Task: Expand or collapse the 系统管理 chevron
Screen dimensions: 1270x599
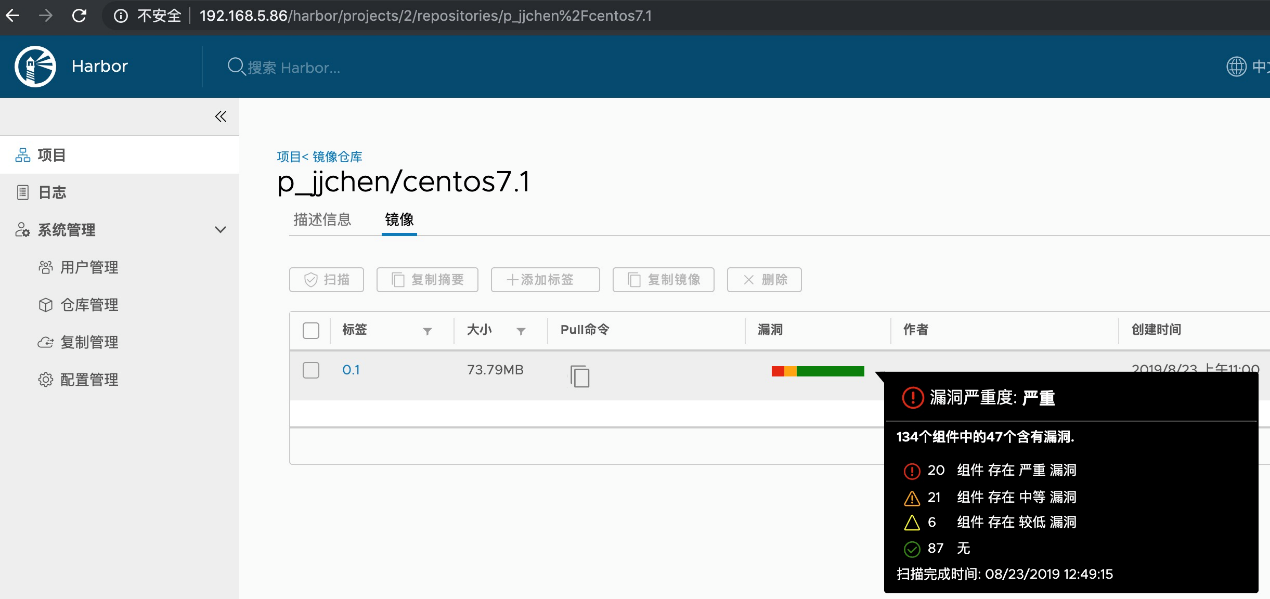Action: [x=221, y=230]
